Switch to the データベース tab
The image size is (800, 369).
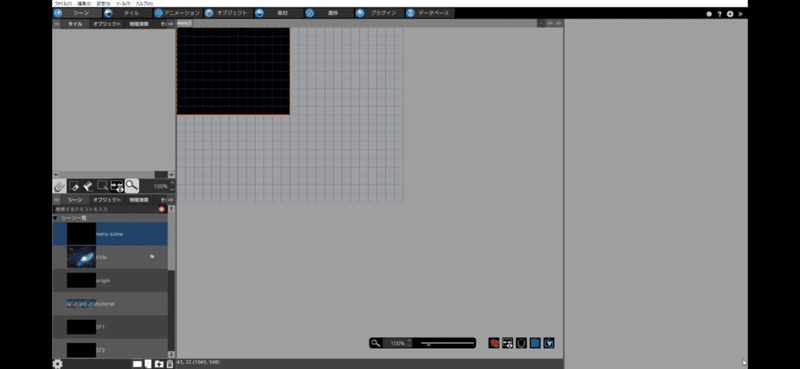pyautogui.click(x=429, y=13)
